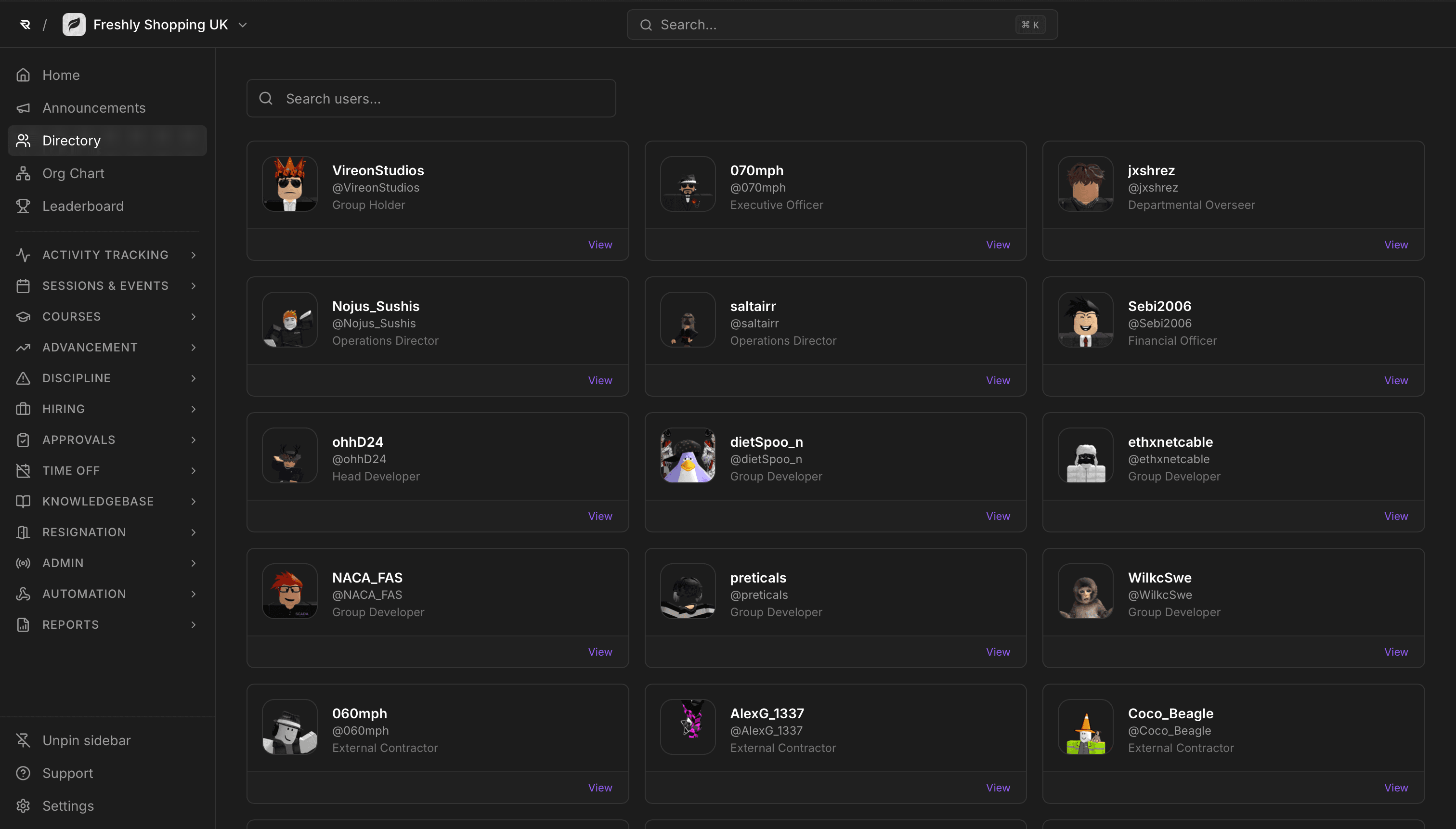Click the Automation icon in sidebar

23,594
